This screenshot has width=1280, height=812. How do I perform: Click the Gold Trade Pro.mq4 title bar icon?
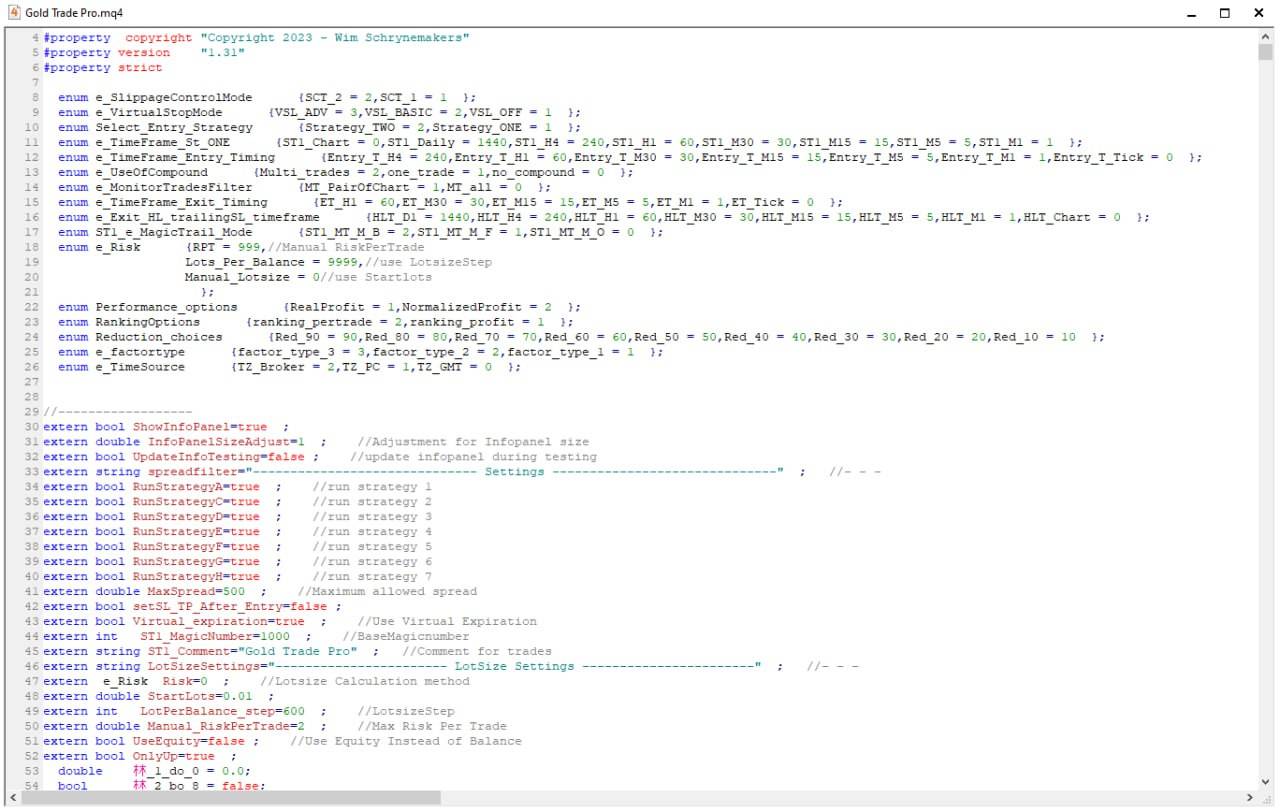point(13,12)
